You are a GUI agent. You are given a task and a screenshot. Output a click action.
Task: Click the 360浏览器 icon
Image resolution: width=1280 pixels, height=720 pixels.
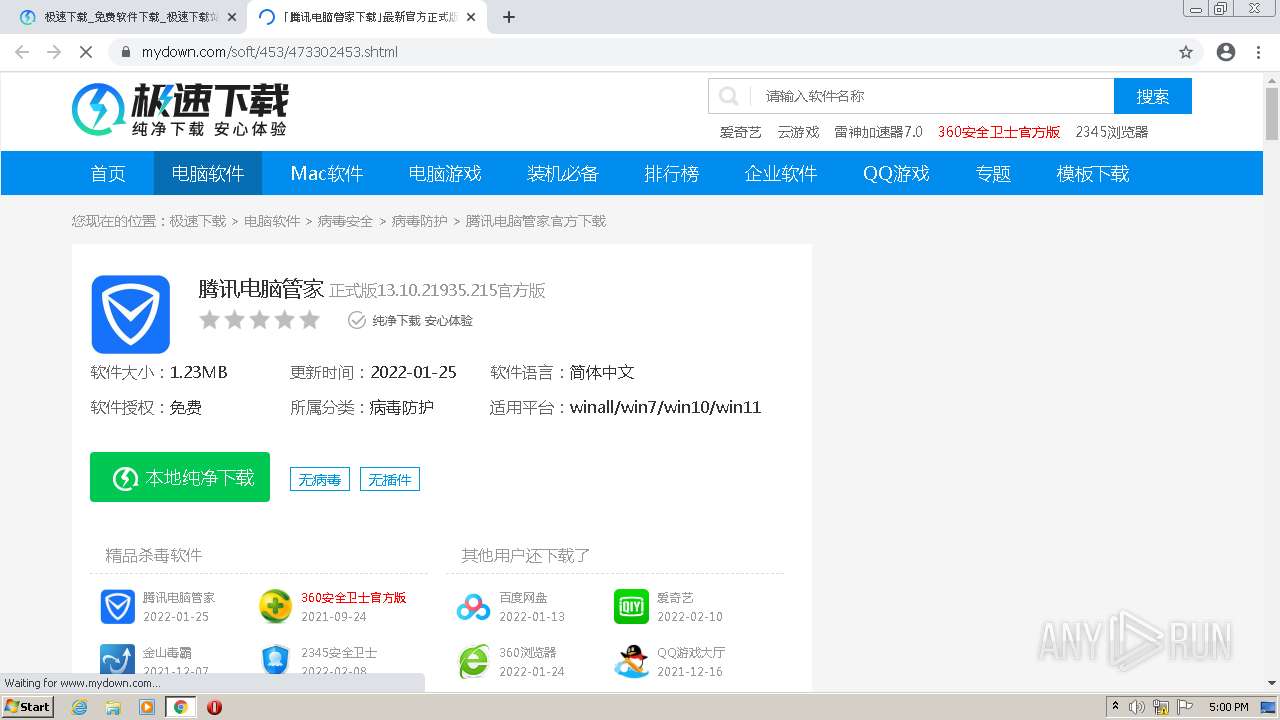click(473, 660)
